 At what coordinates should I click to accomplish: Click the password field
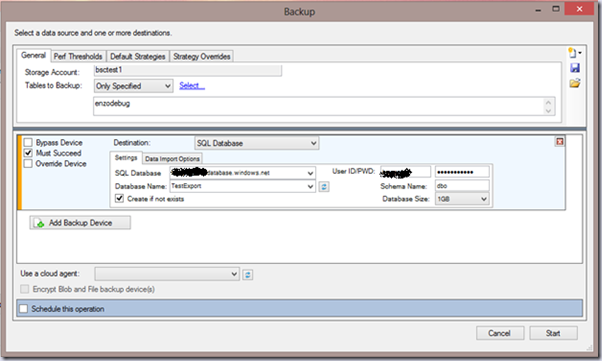tap(462, 172)
